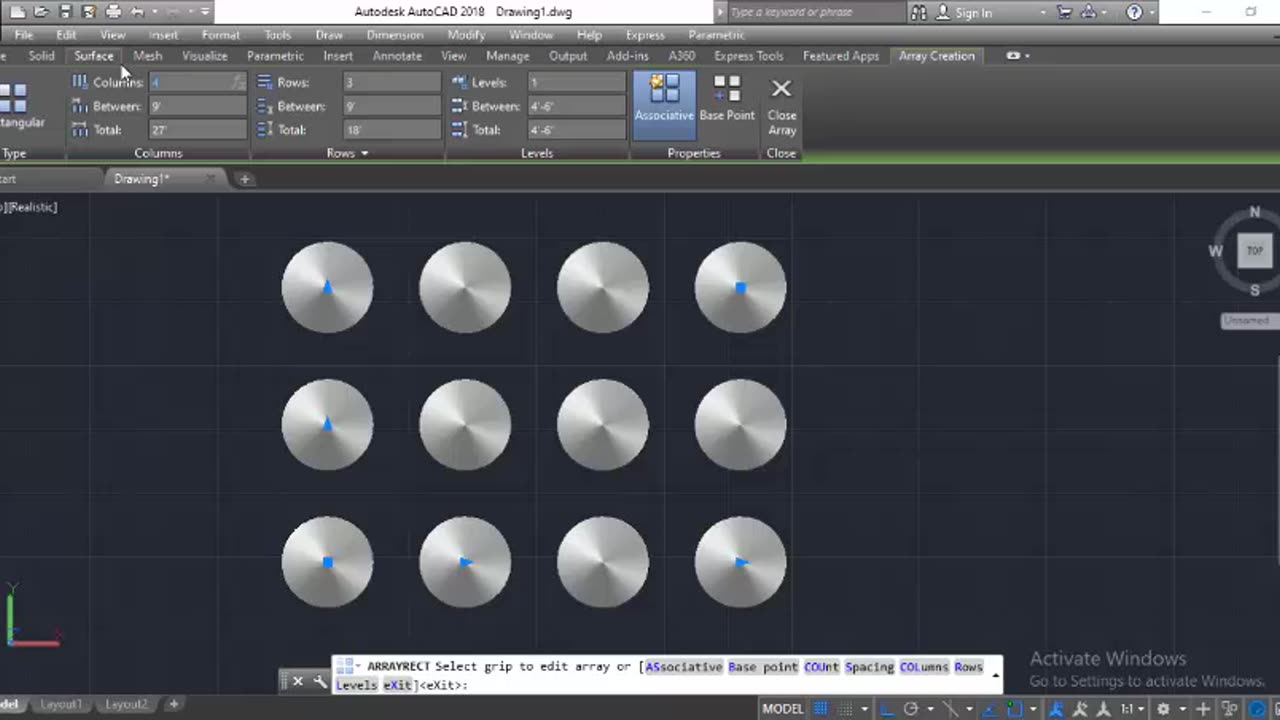Click the square grip on the top-right cone
1280x720 pixels.
coord(740,288)
